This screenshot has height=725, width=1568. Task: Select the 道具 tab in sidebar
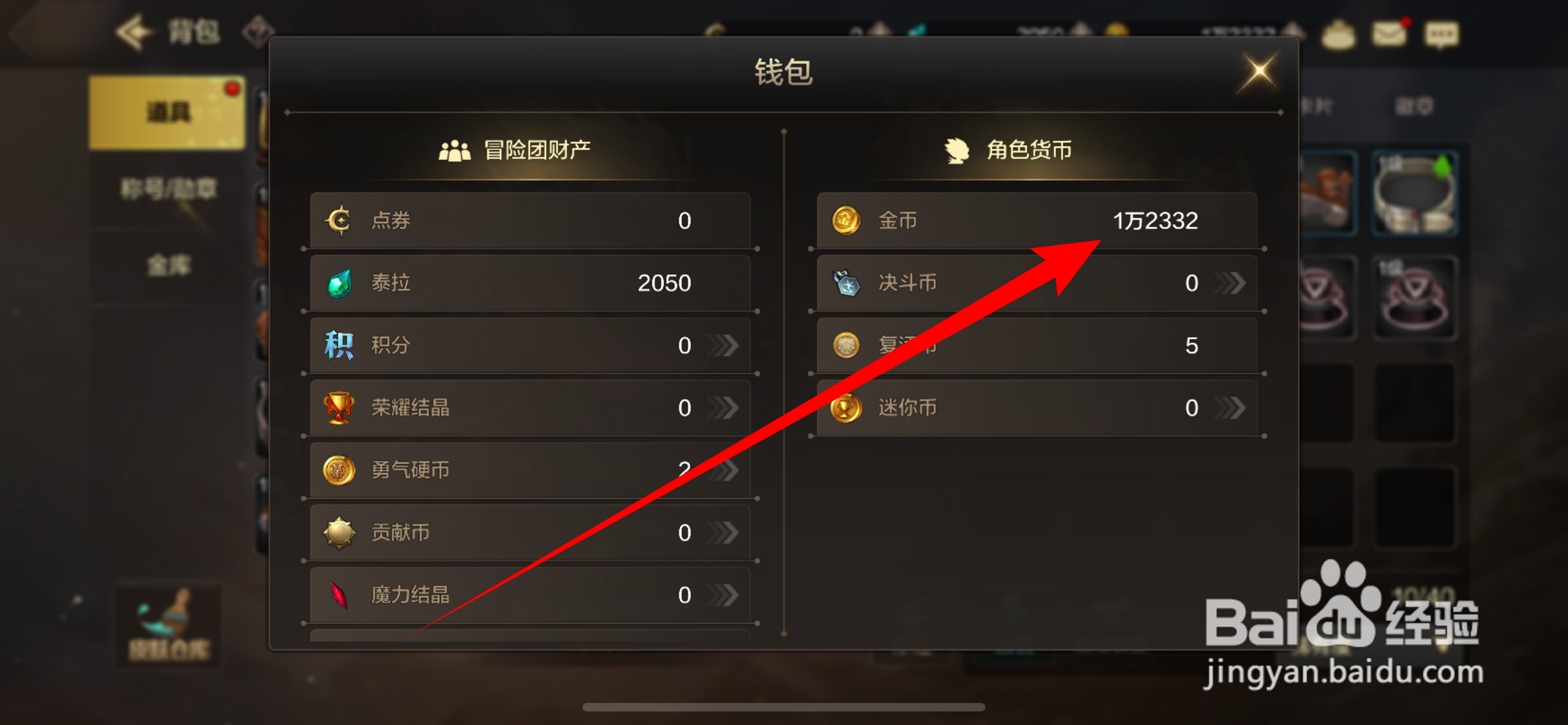click(168, 112)
